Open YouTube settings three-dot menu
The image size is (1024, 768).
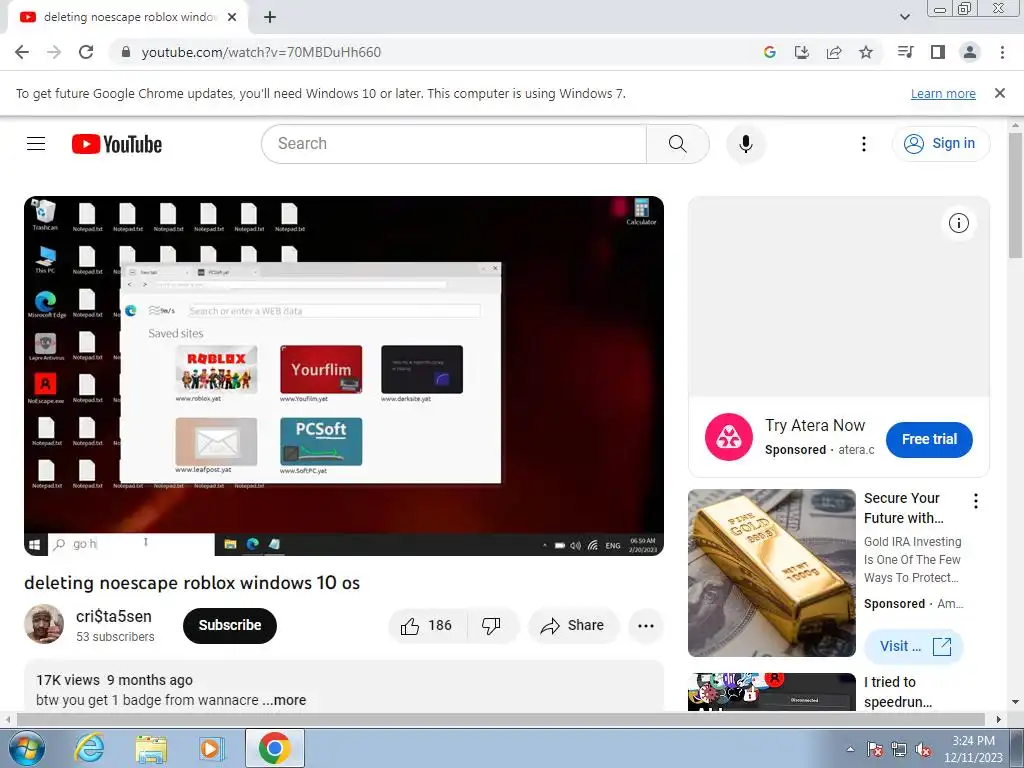click(x=863, y=144)
